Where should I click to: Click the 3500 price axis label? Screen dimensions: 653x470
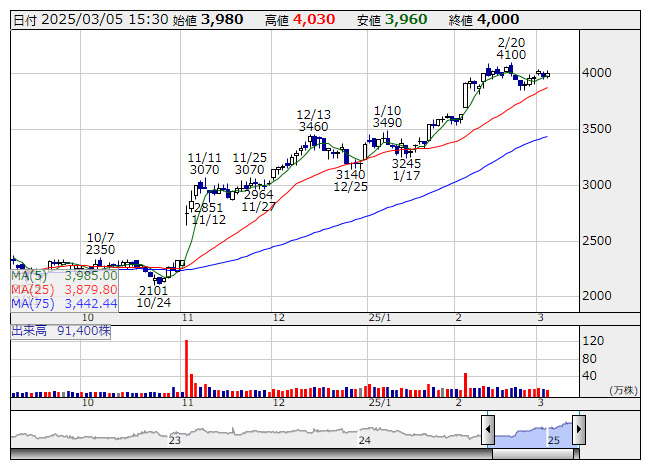tap(596, 129)
